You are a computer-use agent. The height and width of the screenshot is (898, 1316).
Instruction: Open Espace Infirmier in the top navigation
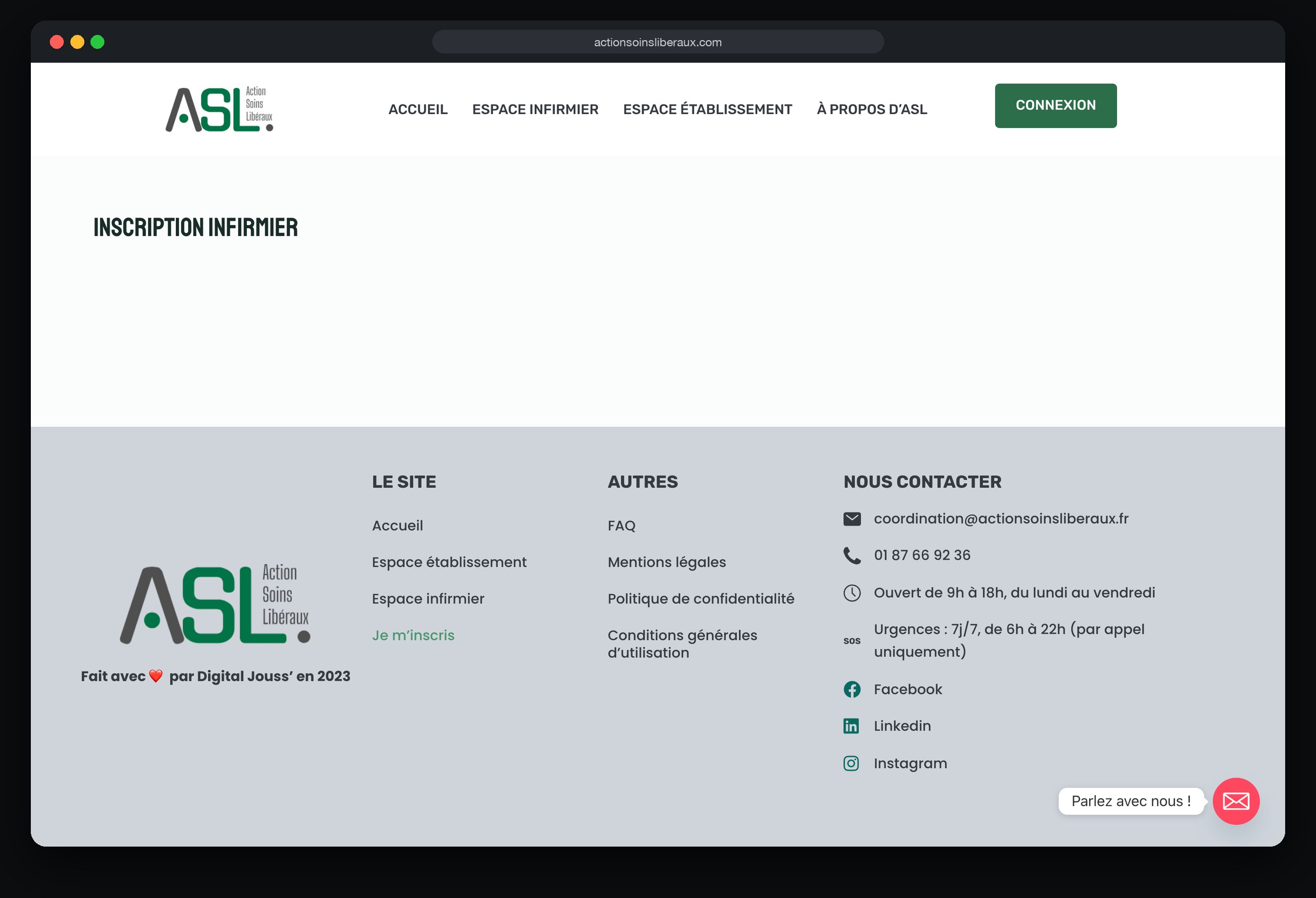535,109
